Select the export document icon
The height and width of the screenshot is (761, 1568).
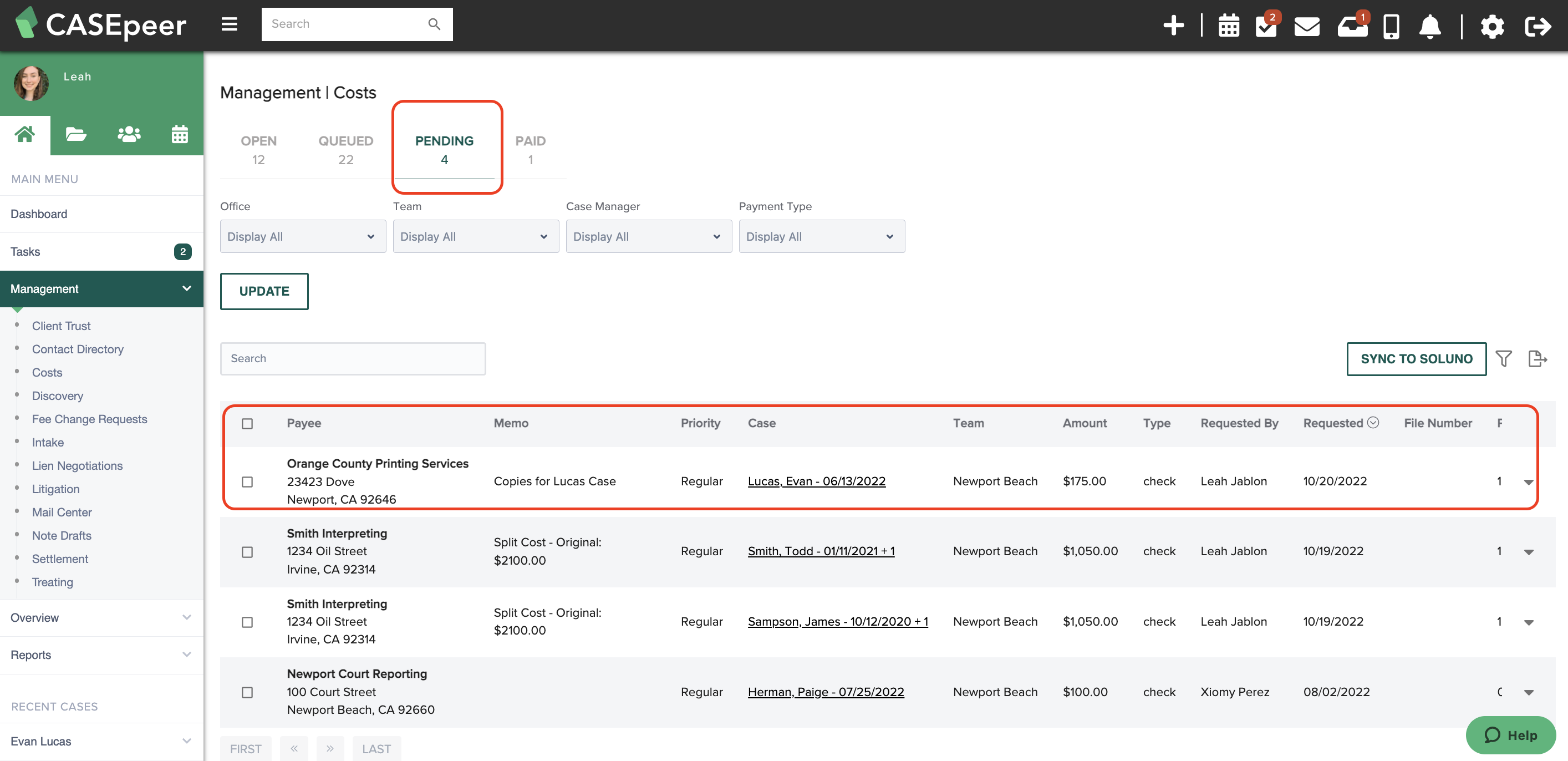click(1538, 358)
